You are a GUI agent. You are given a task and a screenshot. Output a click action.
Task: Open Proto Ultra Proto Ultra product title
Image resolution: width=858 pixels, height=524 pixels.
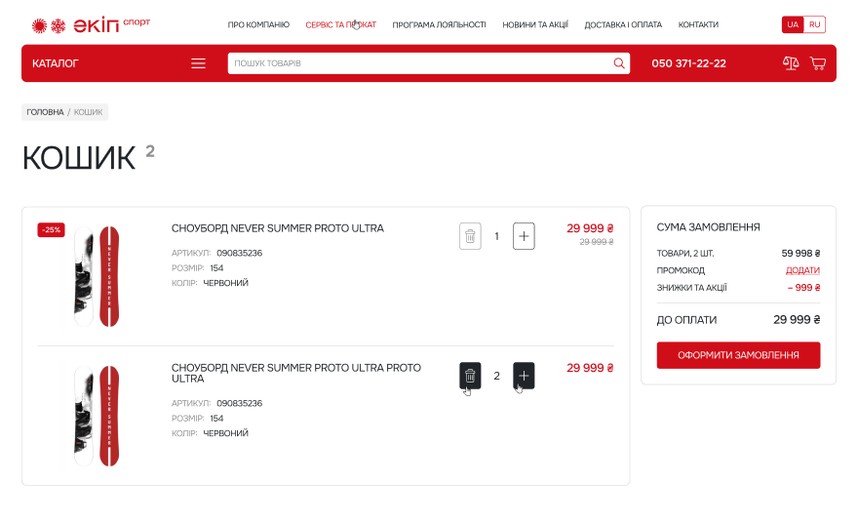296,373
